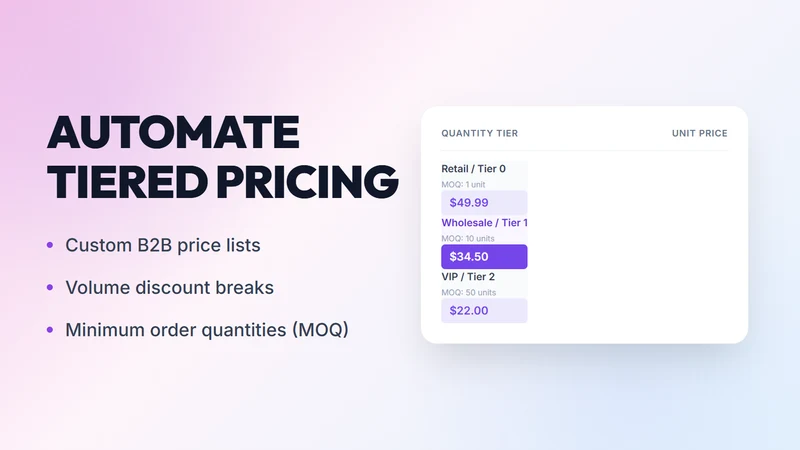The image size is (800, 450).
Task: Click the Custom B2B price lists text
Action: pos(163,245)
